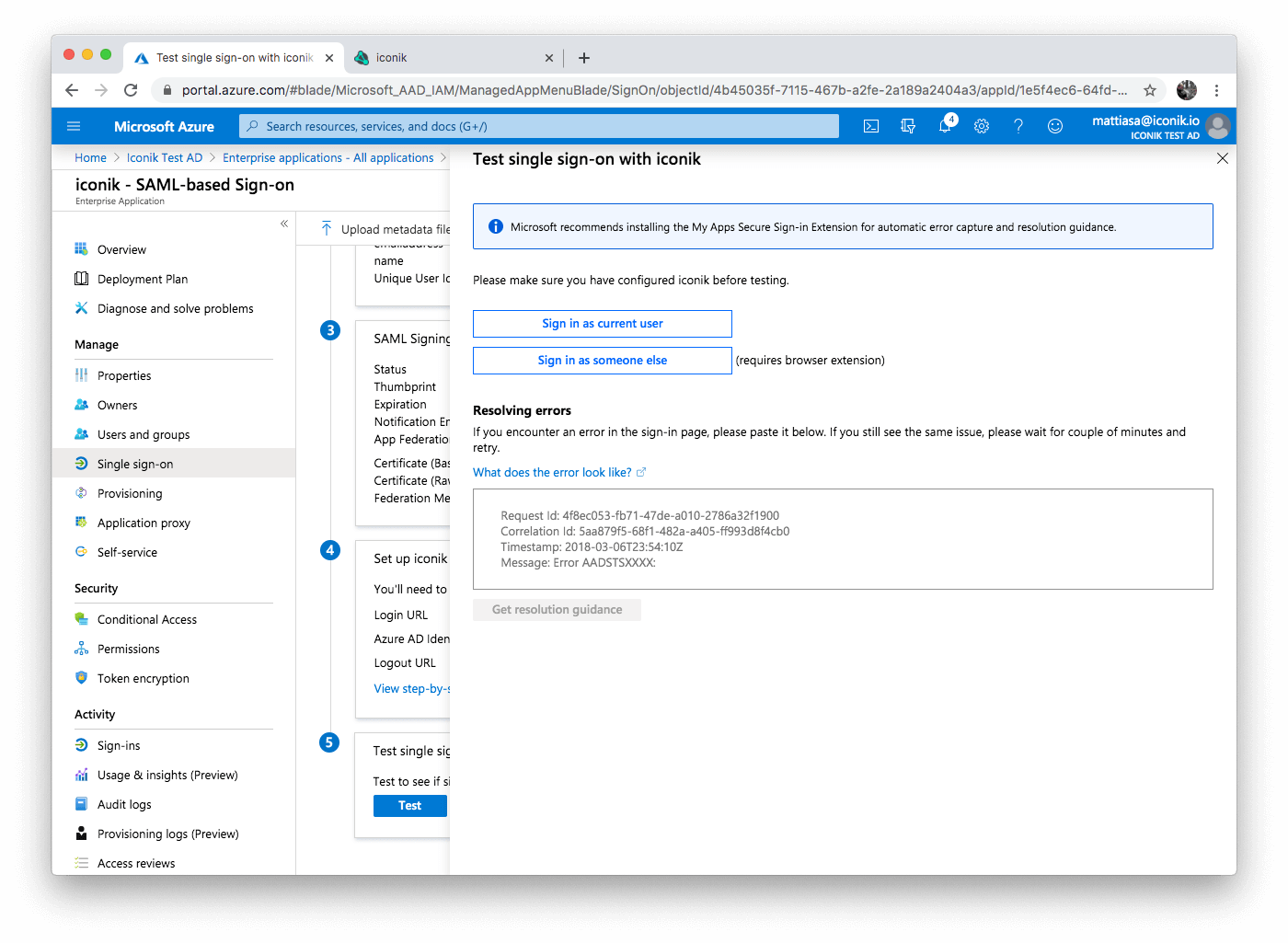The image size is (1288, 943).
Task: Switch to the iconik browser tab
Action: [390, 57]
